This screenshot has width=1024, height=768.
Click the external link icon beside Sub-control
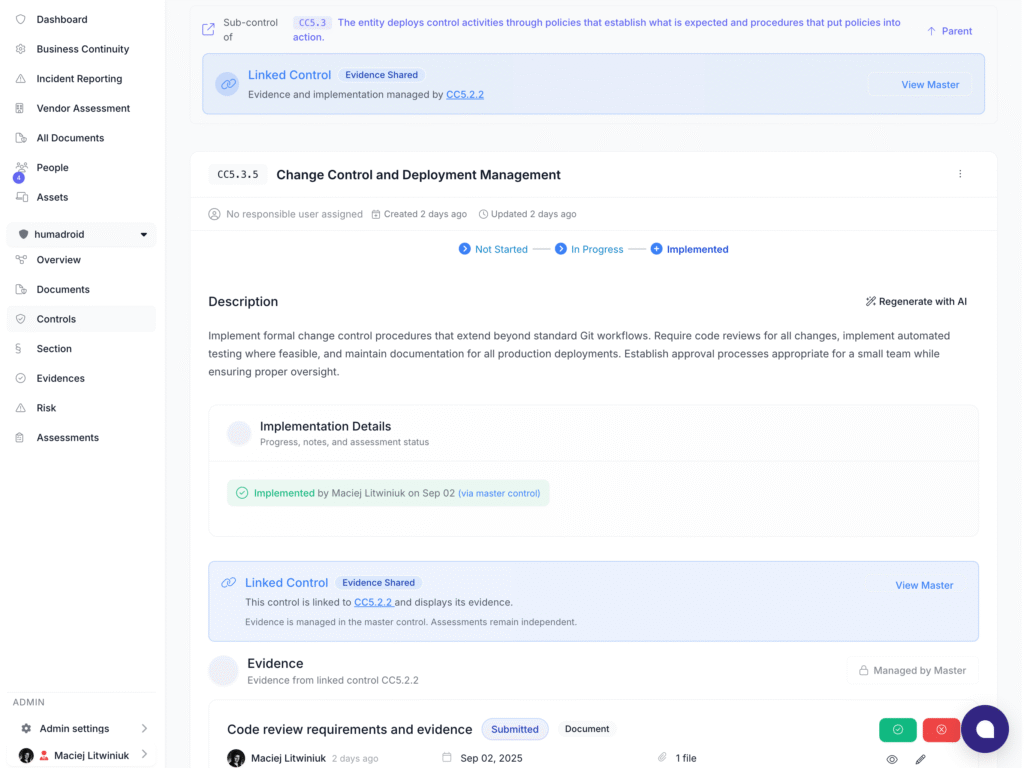[x=208, y=29]
